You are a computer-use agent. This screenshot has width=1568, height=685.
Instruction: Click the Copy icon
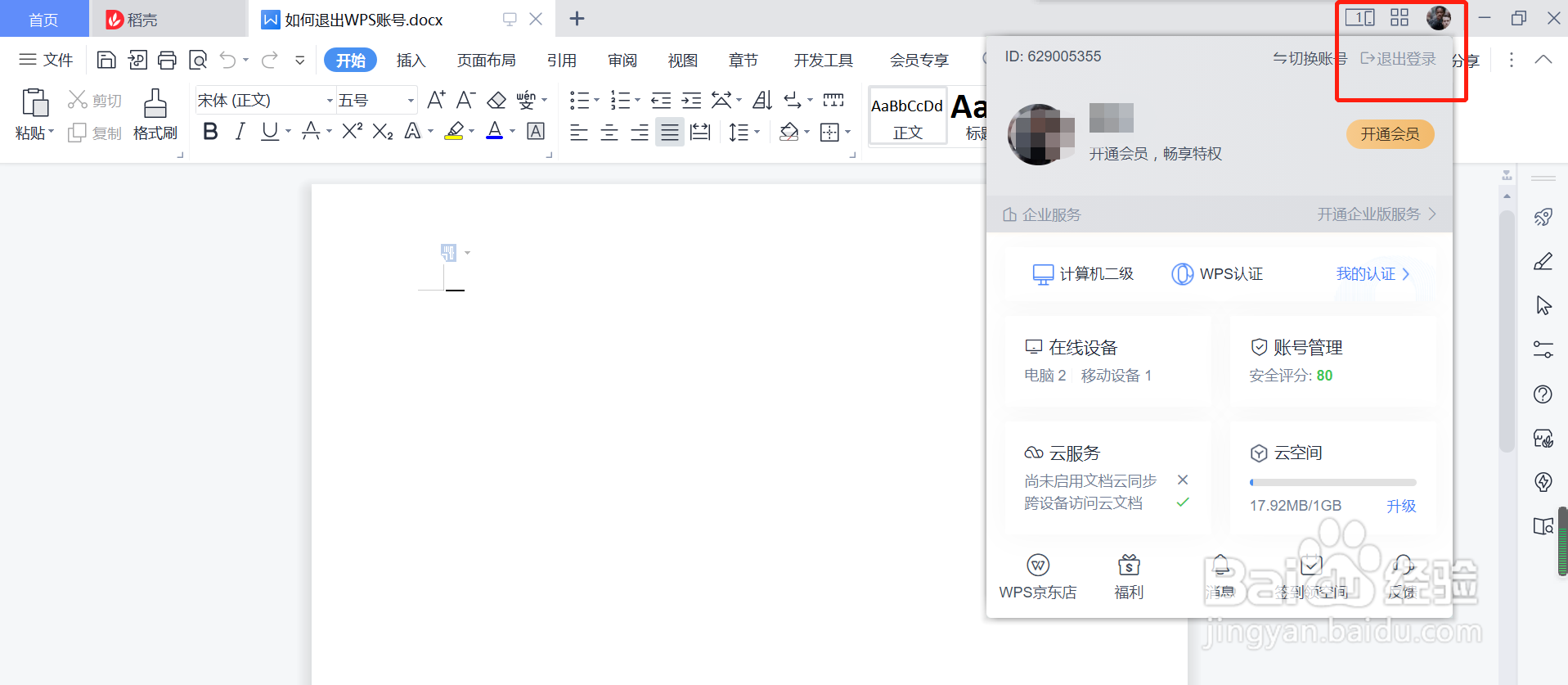click(x=77, y=133)
